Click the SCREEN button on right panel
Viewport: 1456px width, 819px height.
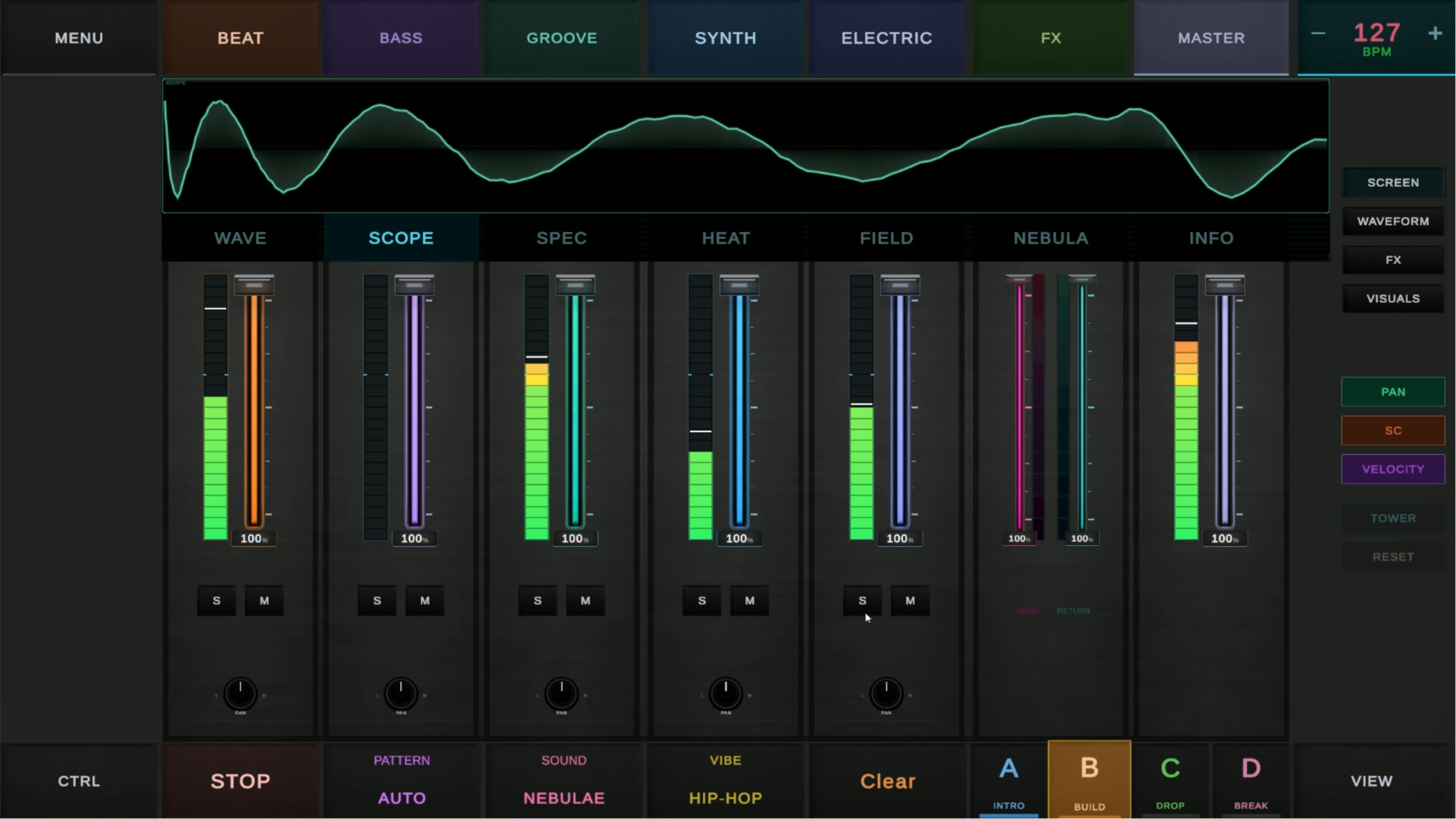[1393, 183]
